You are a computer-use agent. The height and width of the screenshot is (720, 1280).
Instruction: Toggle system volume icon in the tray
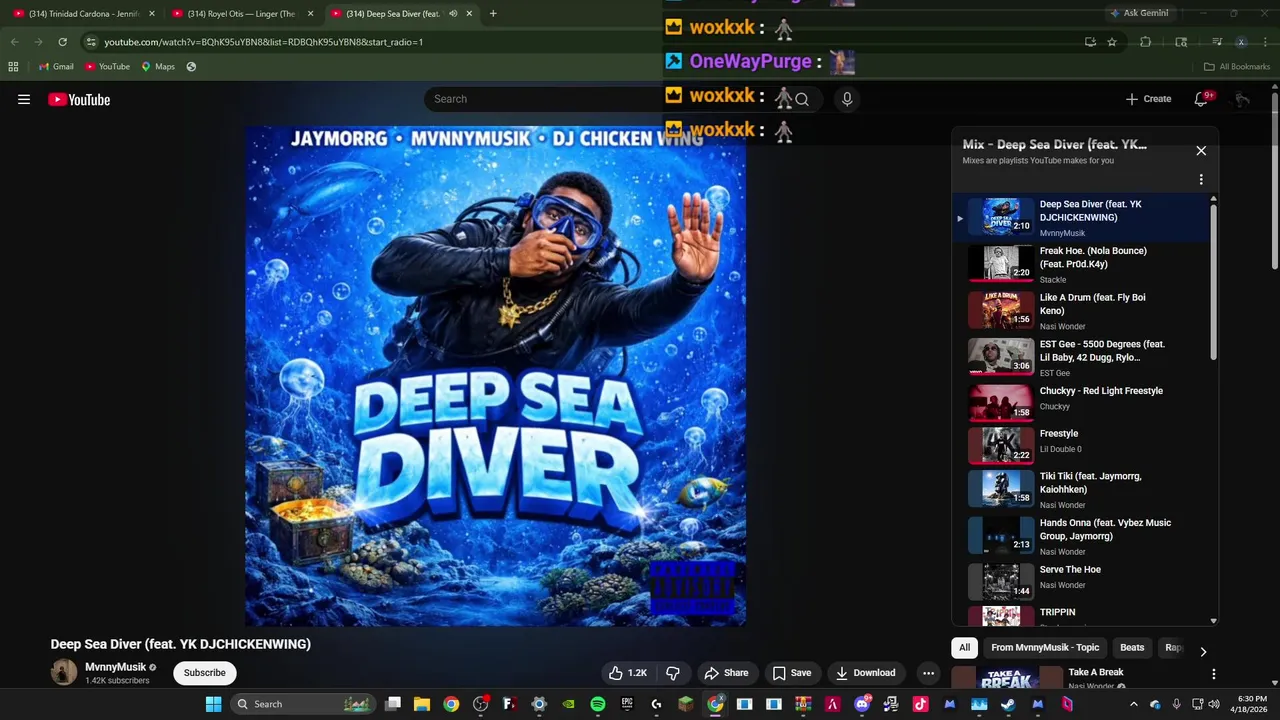tap(1213, 704)
